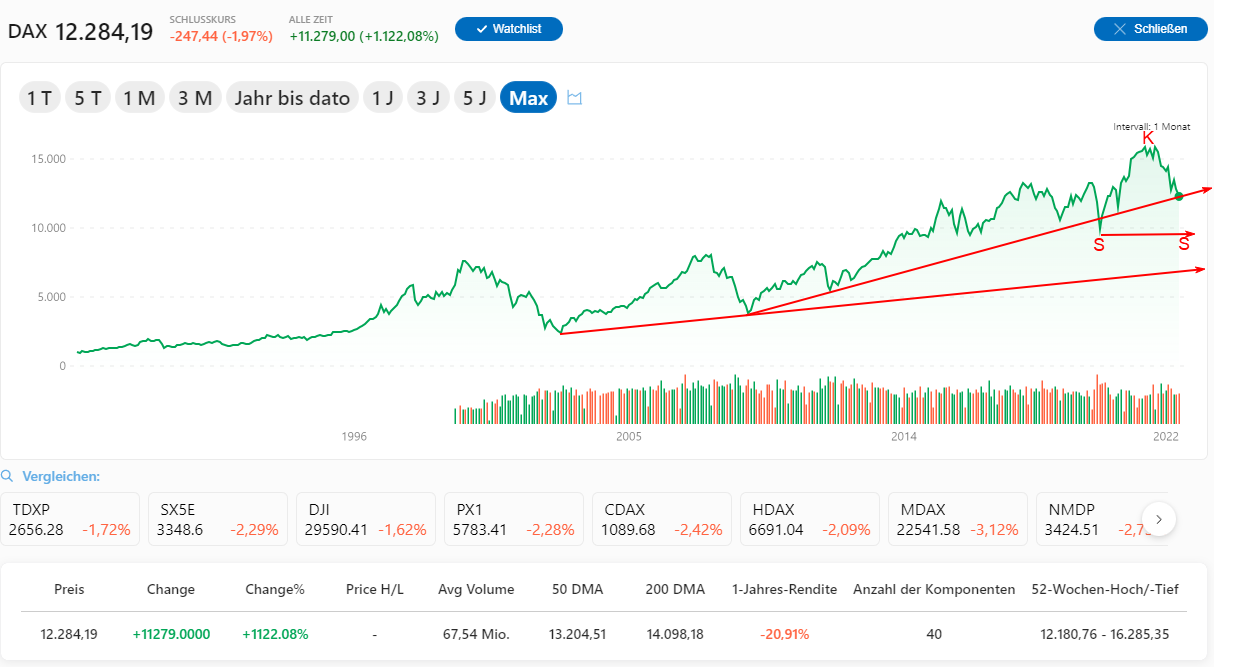Show the 5 J chart range

point(474,98)
